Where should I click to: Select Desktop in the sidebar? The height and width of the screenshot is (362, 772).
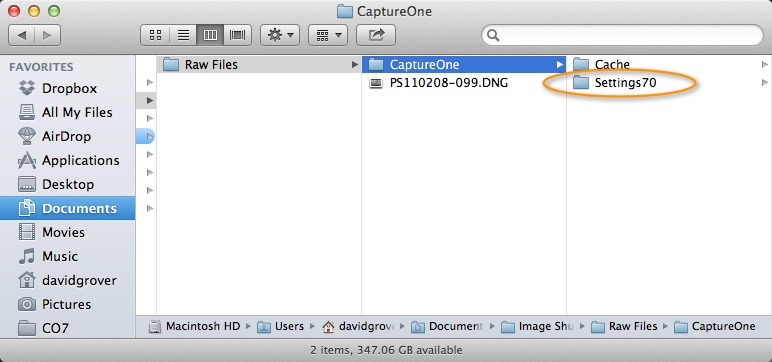(x=67, y=184)
